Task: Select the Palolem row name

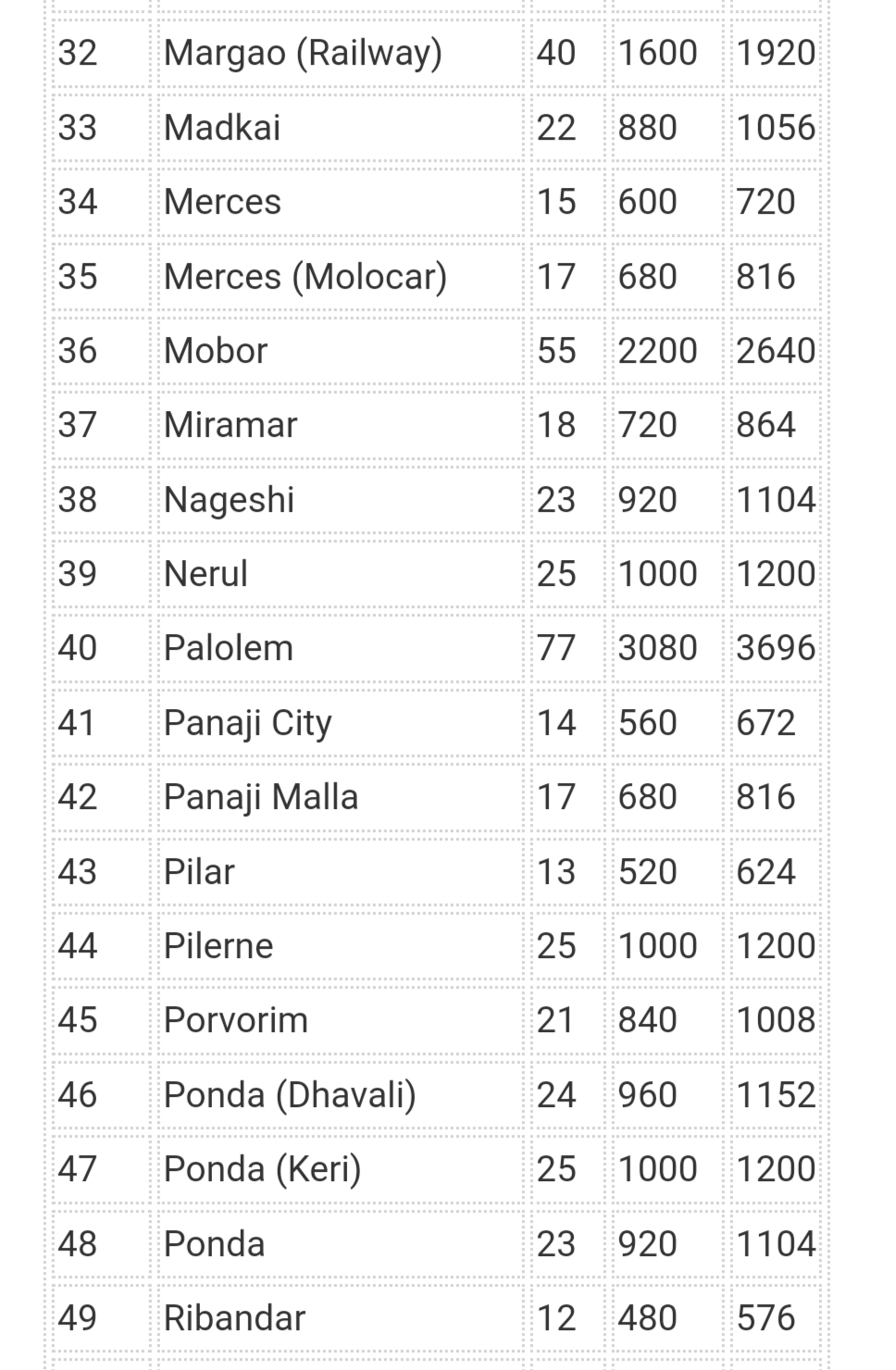Action: pos(229,648)
